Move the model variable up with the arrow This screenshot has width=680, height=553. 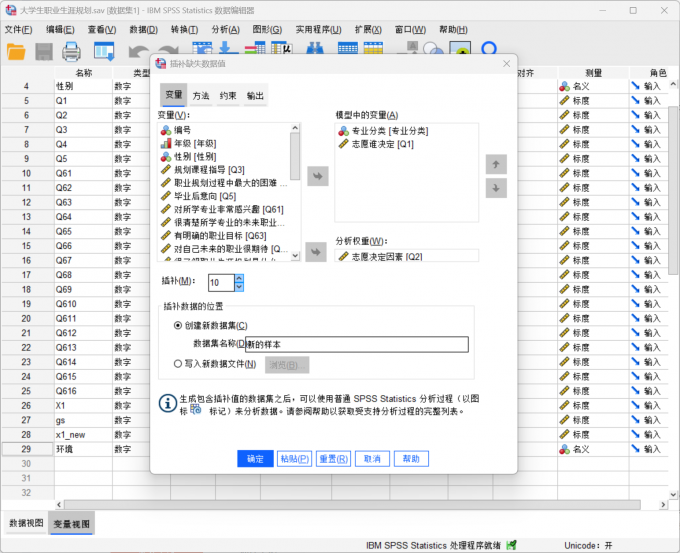pos(496,164)
